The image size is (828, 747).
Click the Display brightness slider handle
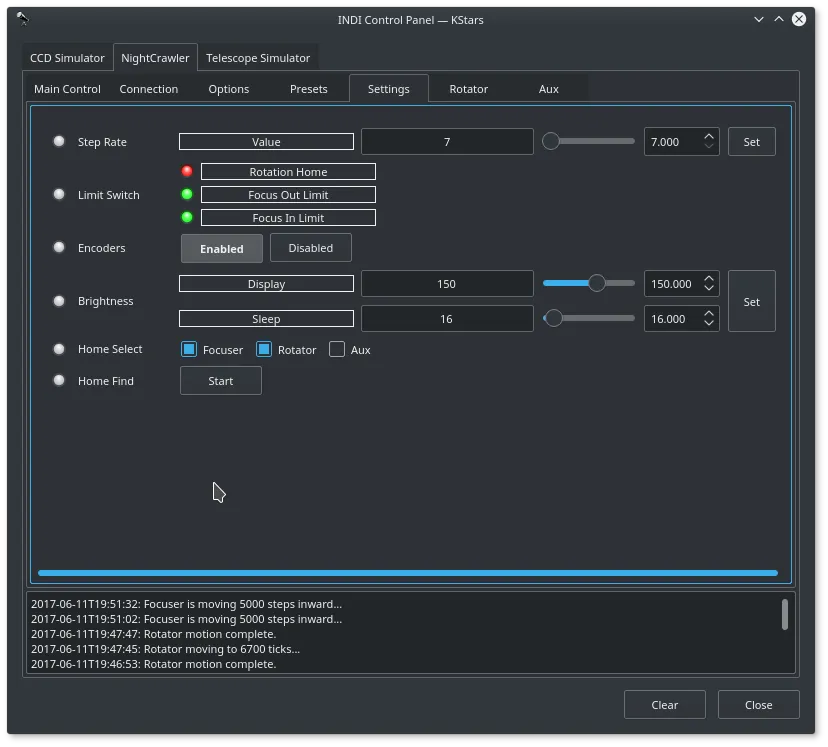click(x=597, y=283)
